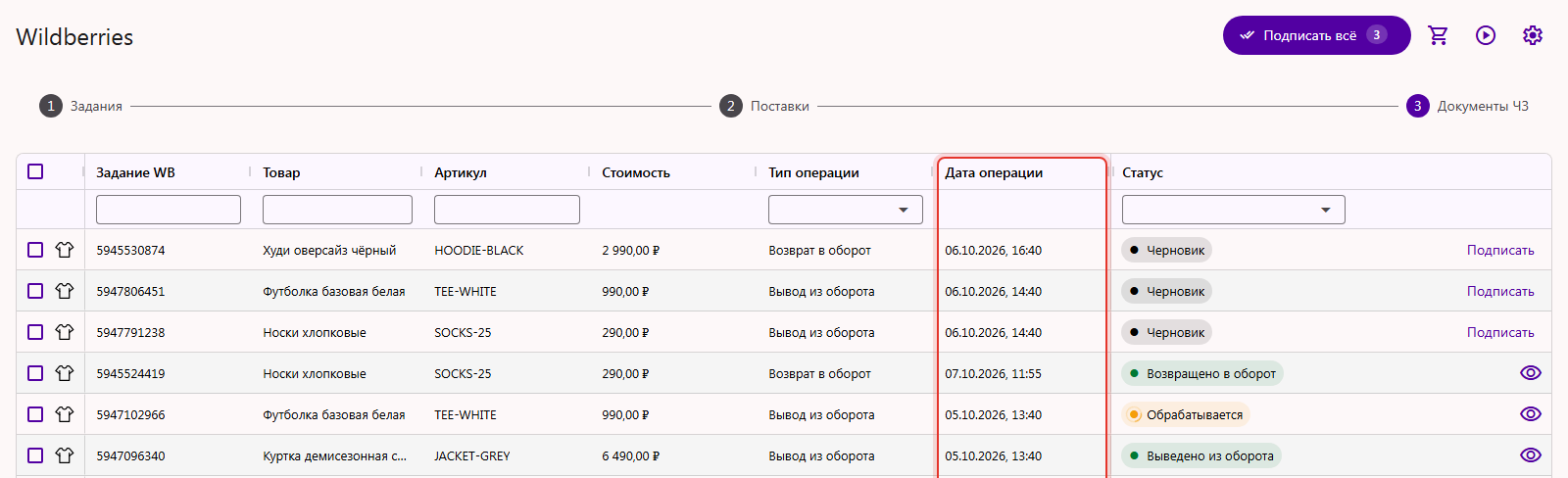1568x478 pixels.
Task: Click Подписать for HOODIE-BLACK row
Action: point(1500,250)
